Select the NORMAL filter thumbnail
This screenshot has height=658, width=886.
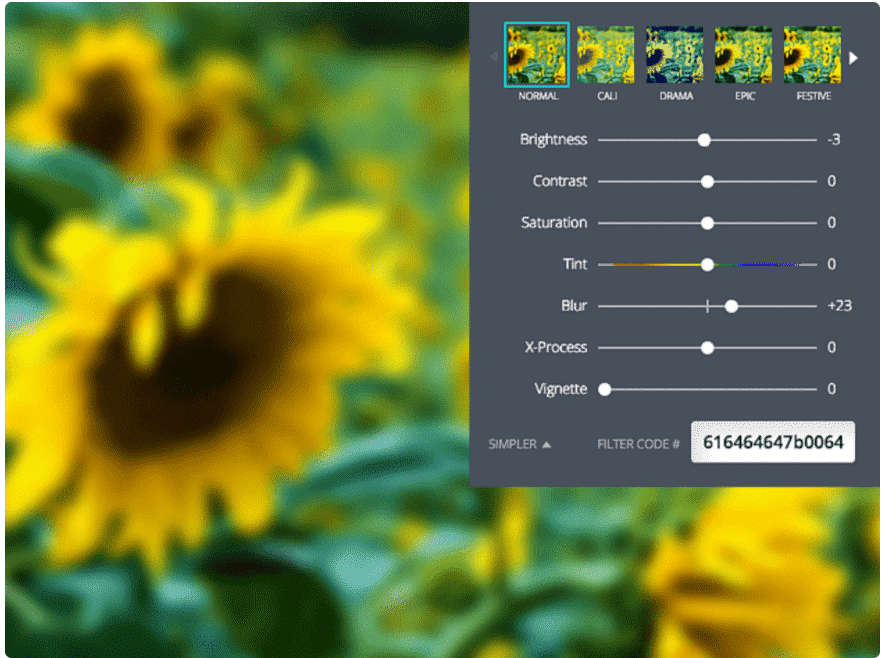[536, 55]
